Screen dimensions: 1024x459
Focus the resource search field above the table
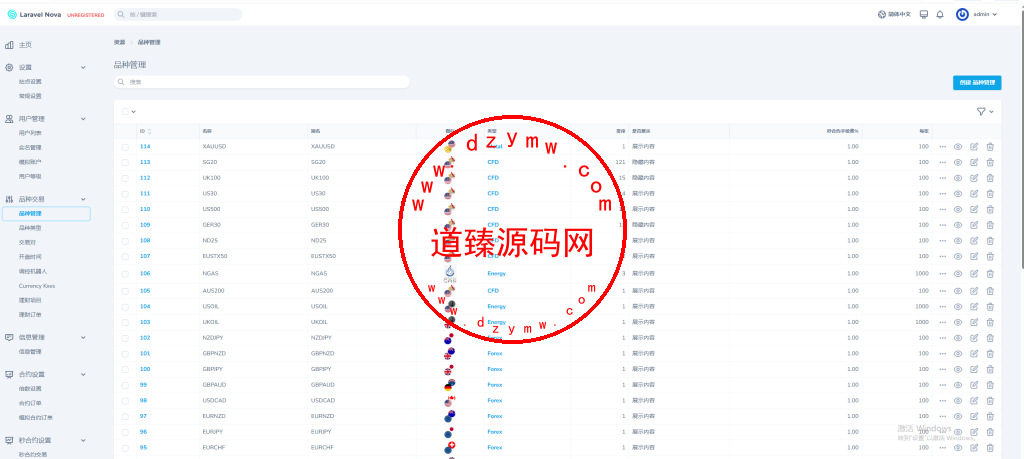coord(261,82)
